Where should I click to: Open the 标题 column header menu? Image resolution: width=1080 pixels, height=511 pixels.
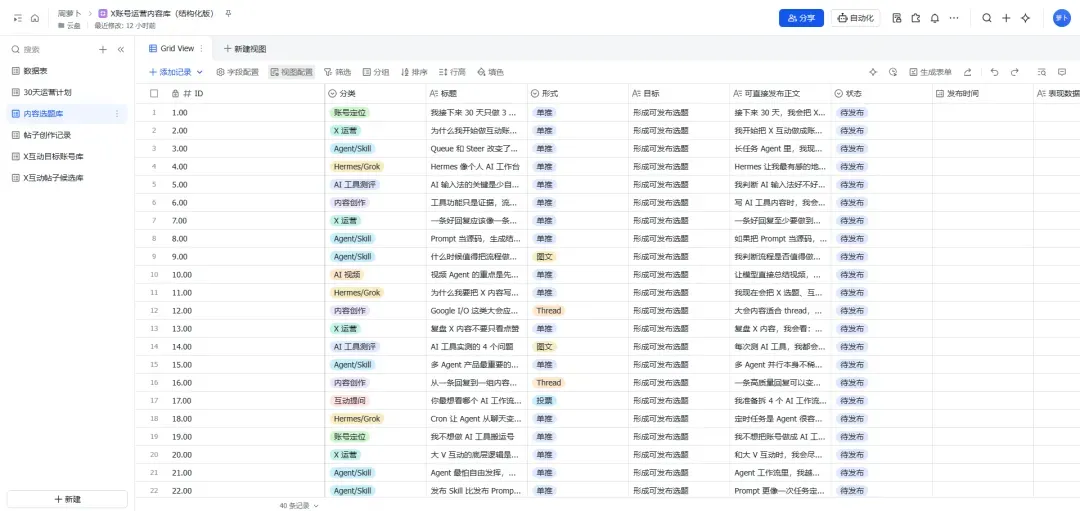pyautogui.click(x=477, y=93)
